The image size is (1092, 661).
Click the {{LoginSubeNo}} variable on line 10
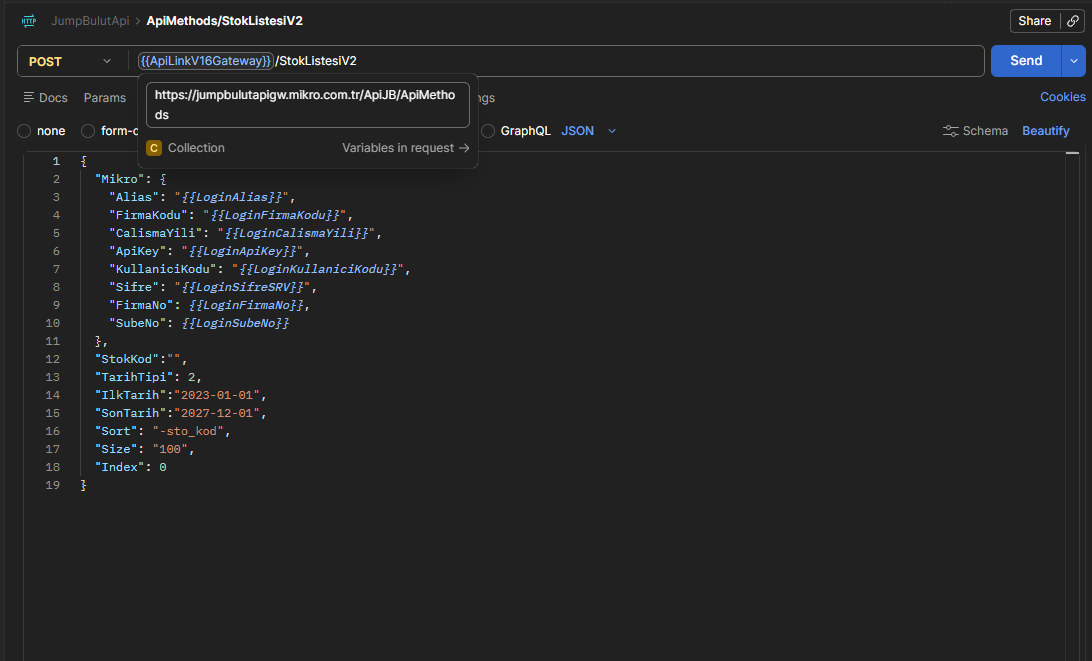click(x=235, y=324)
